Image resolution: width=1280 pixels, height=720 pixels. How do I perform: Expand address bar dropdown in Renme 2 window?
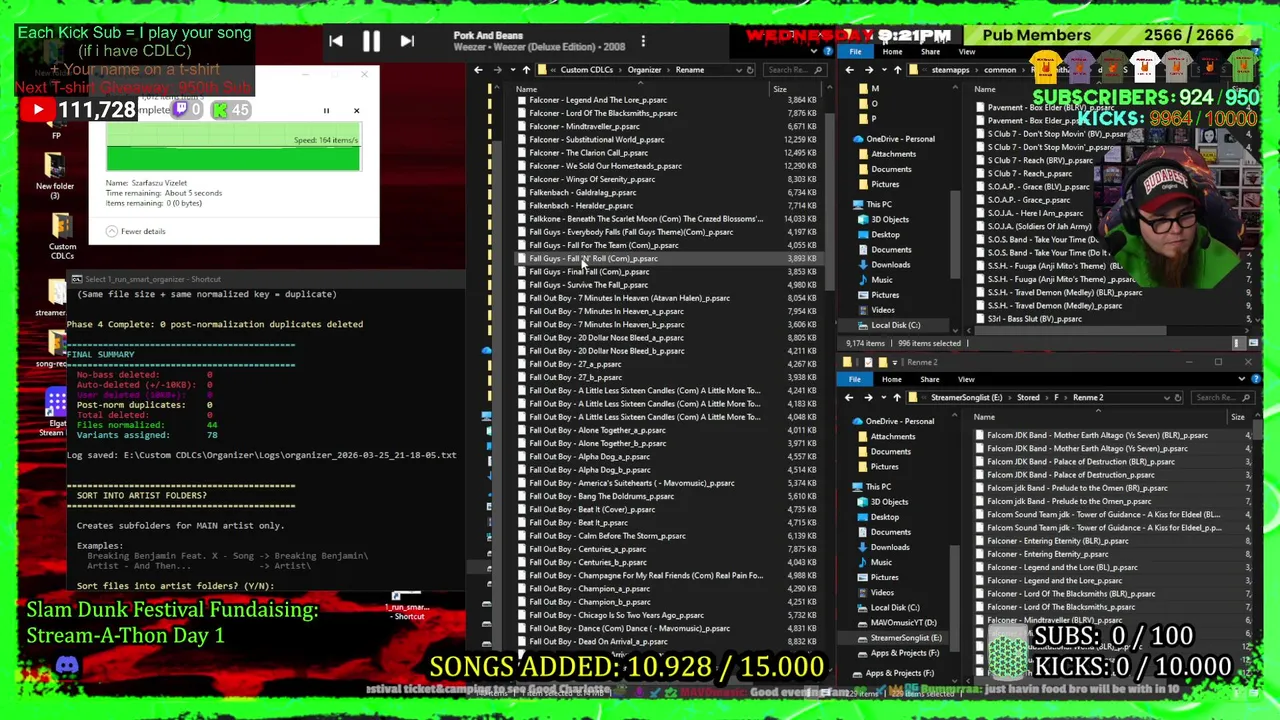pos(1166,398)
